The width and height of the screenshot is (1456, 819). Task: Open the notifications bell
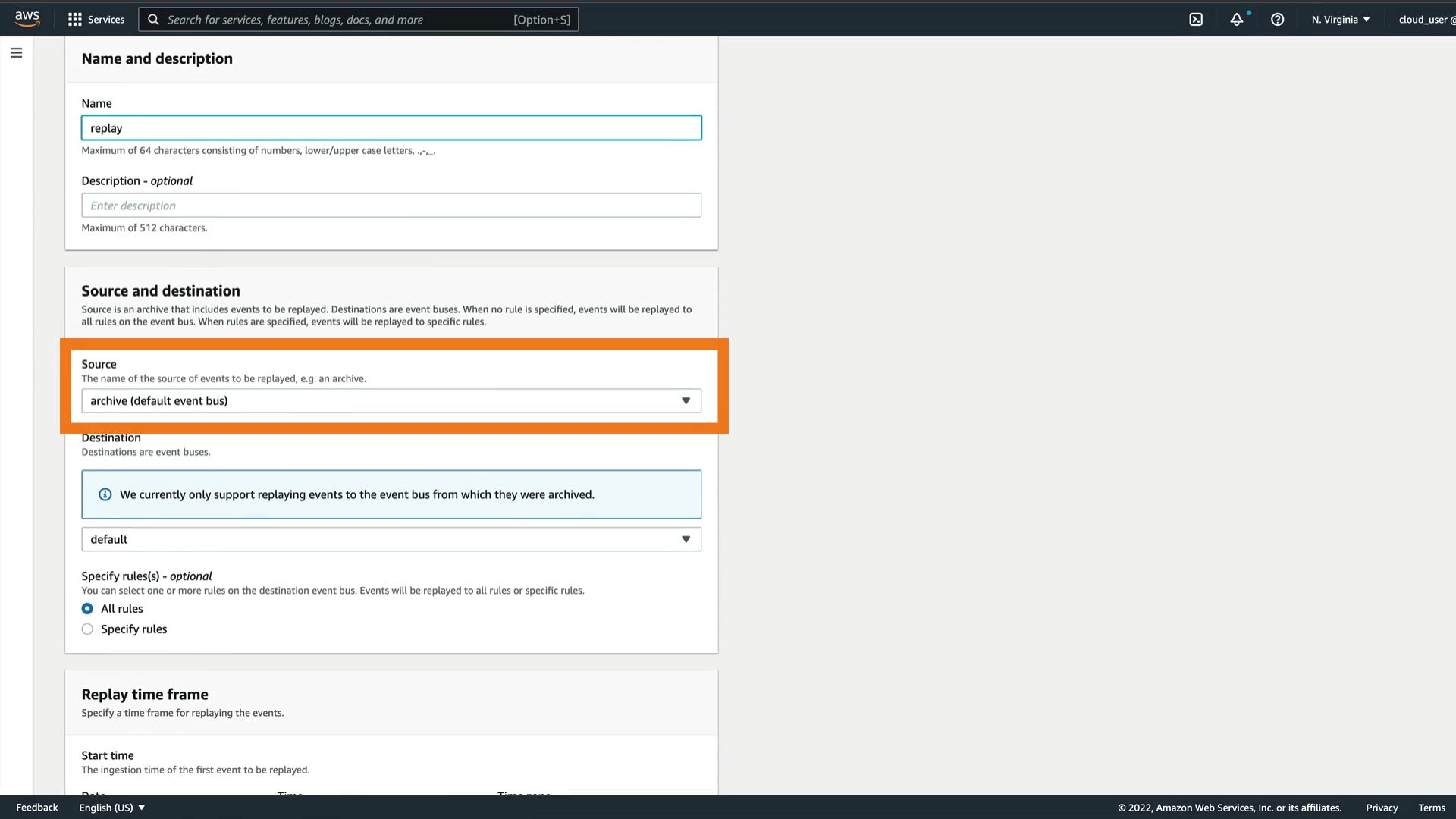point(1237,20)
